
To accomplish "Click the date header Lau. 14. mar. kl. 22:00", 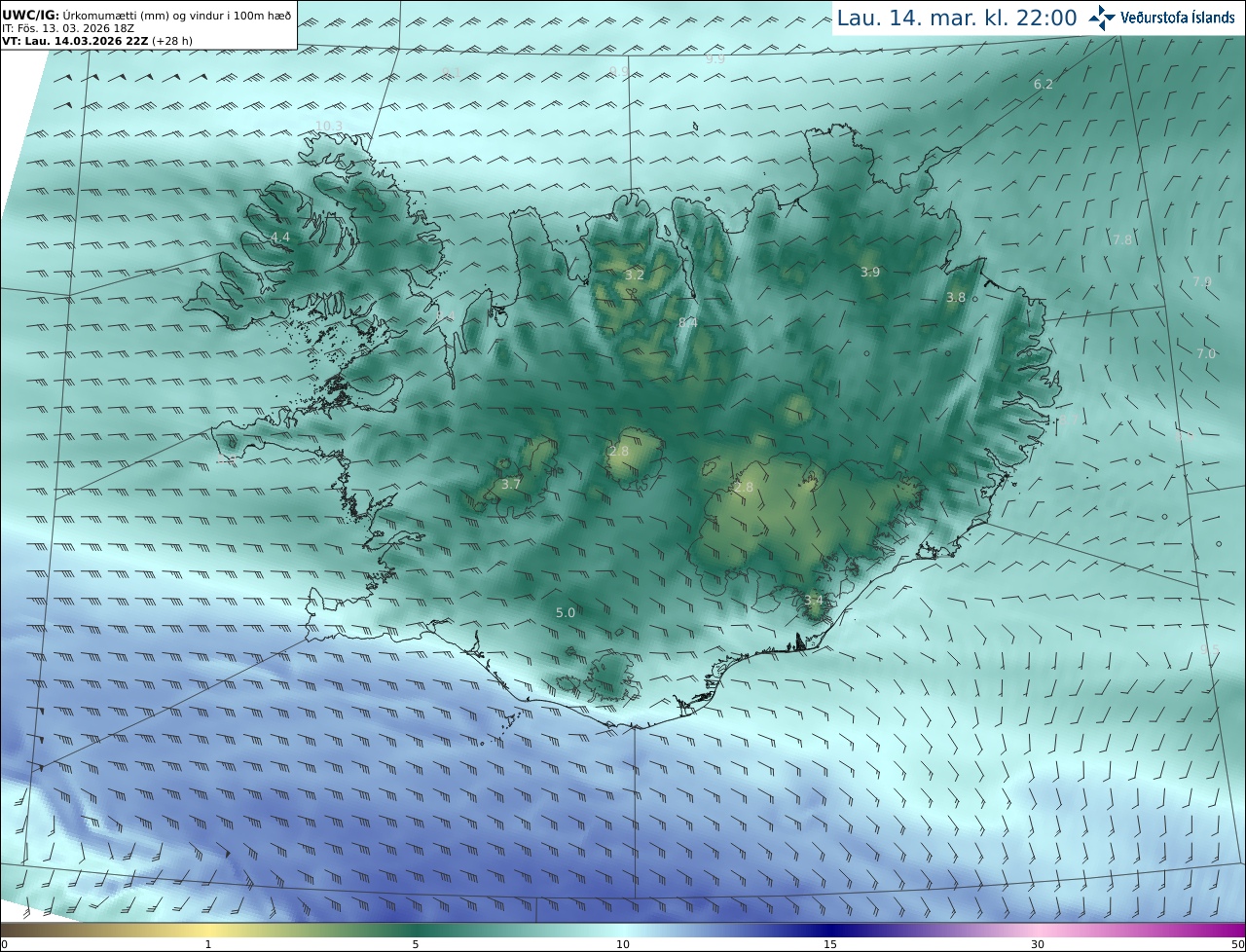I will coord(957,18).
